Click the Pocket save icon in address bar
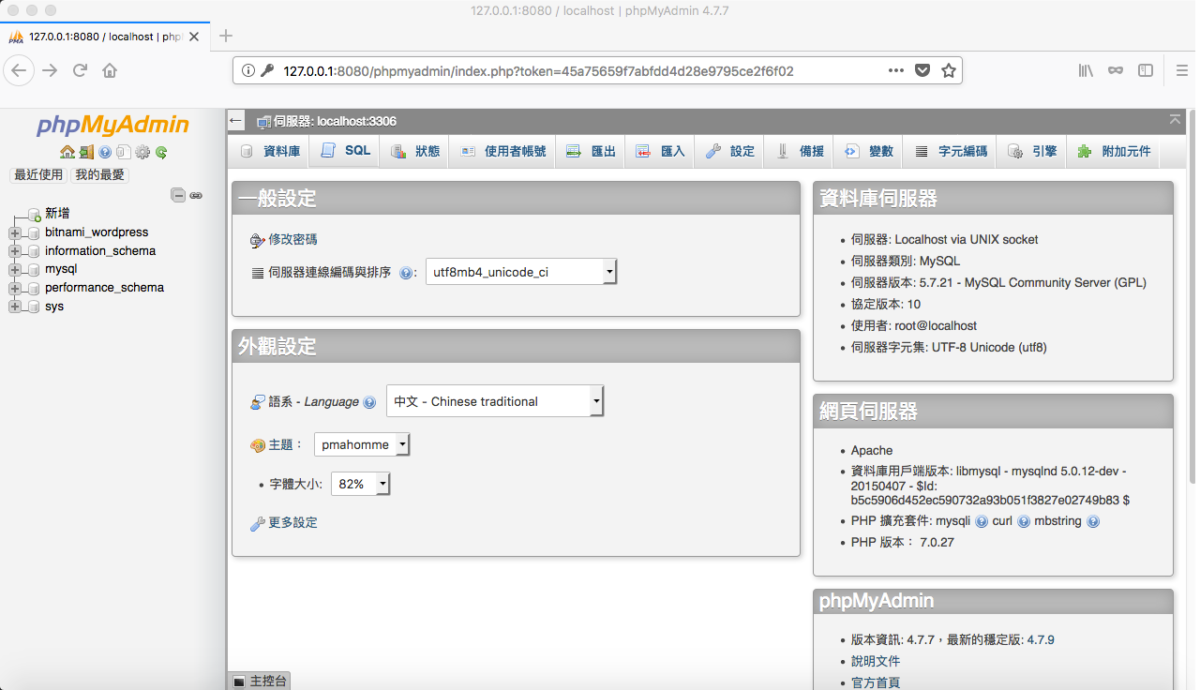 pos(922,70)
